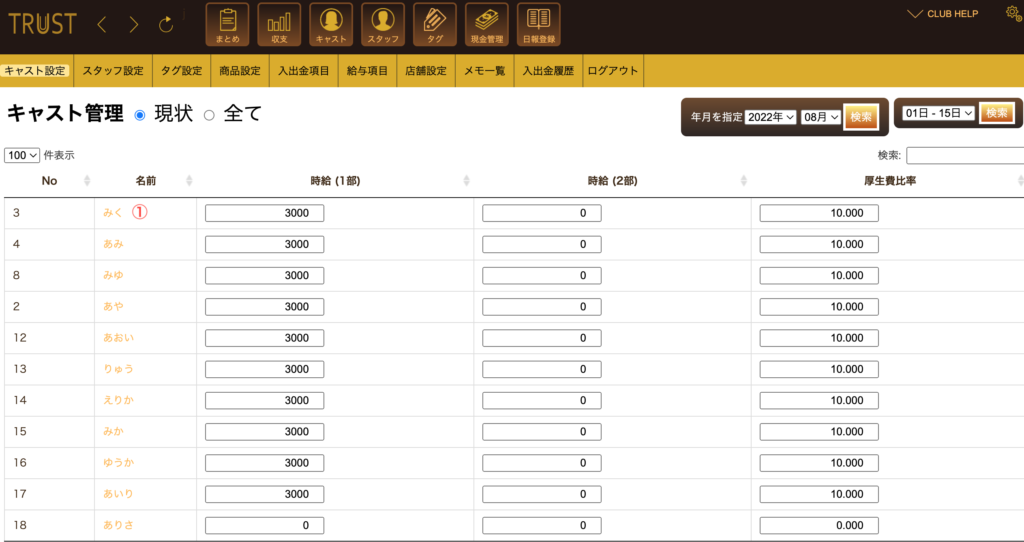
Task: Click 厚生費比率 field for みゆ
Action: point(819,276)
